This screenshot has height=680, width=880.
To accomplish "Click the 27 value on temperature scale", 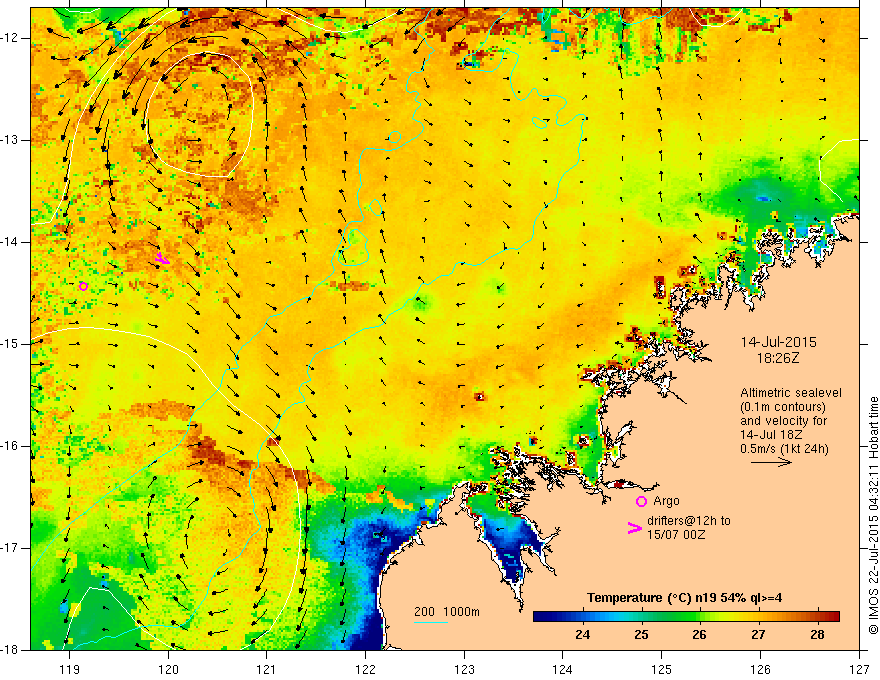I will coord(758,635).
